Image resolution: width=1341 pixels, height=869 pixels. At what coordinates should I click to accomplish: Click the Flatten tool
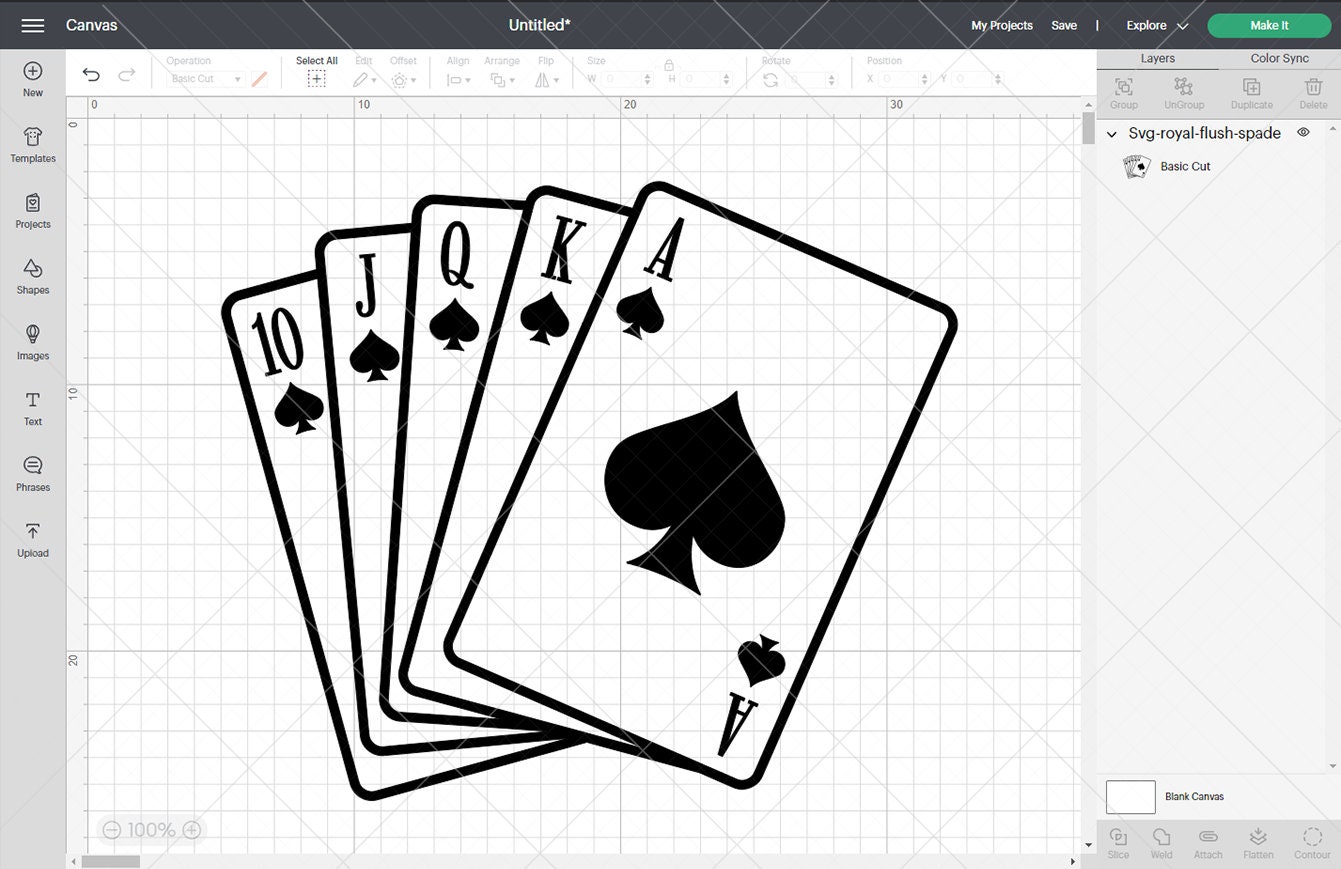[1257, 841]
